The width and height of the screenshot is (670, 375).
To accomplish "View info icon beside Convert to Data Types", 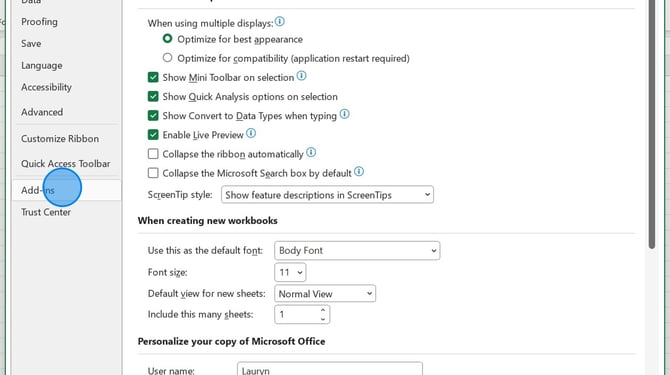I will pyautogui.click(x=344, y=114).
